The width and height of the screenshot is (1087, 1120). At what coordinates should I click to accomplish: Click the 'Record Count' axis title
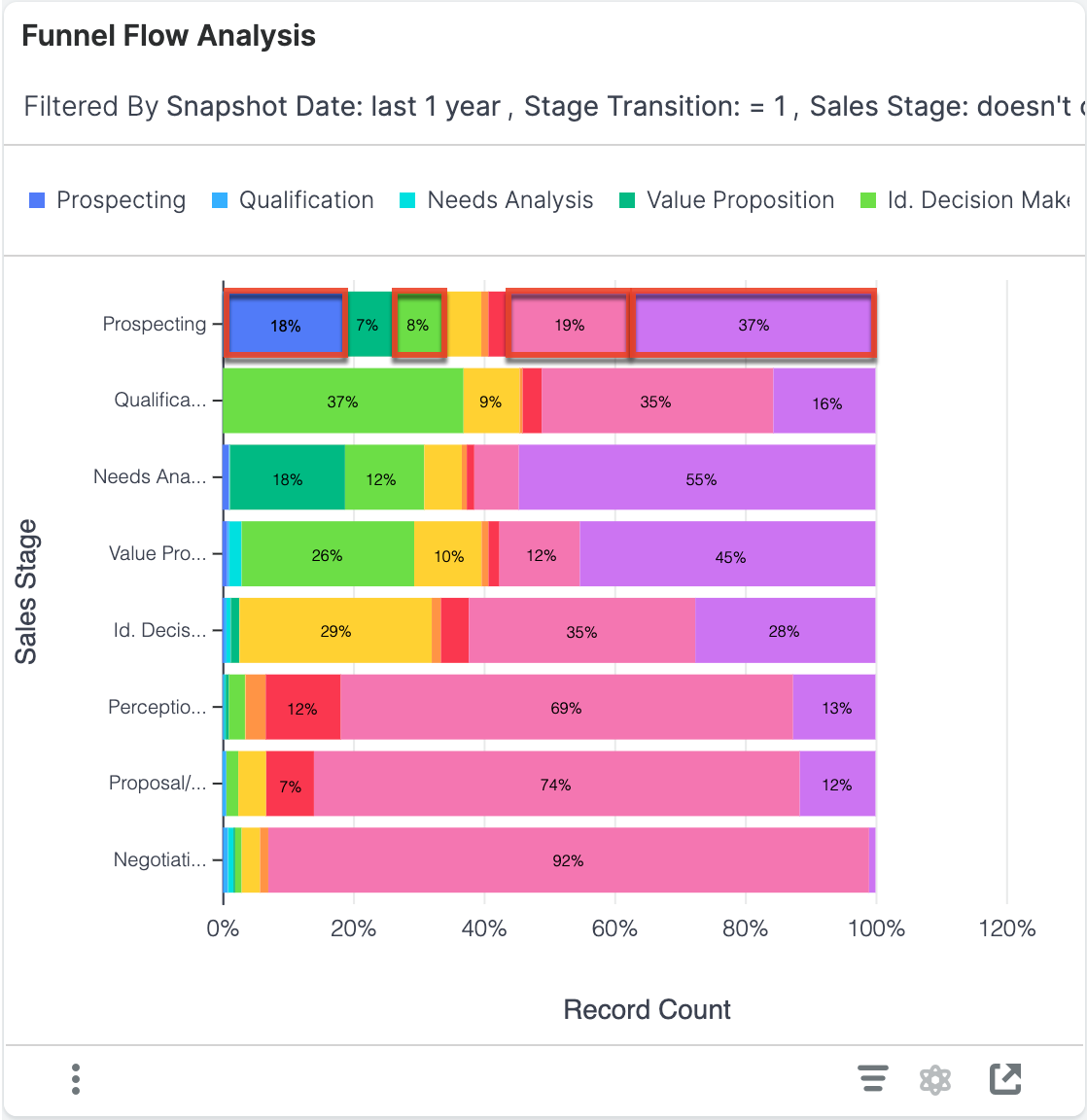pyautogui.click(x=647, y=1009)
